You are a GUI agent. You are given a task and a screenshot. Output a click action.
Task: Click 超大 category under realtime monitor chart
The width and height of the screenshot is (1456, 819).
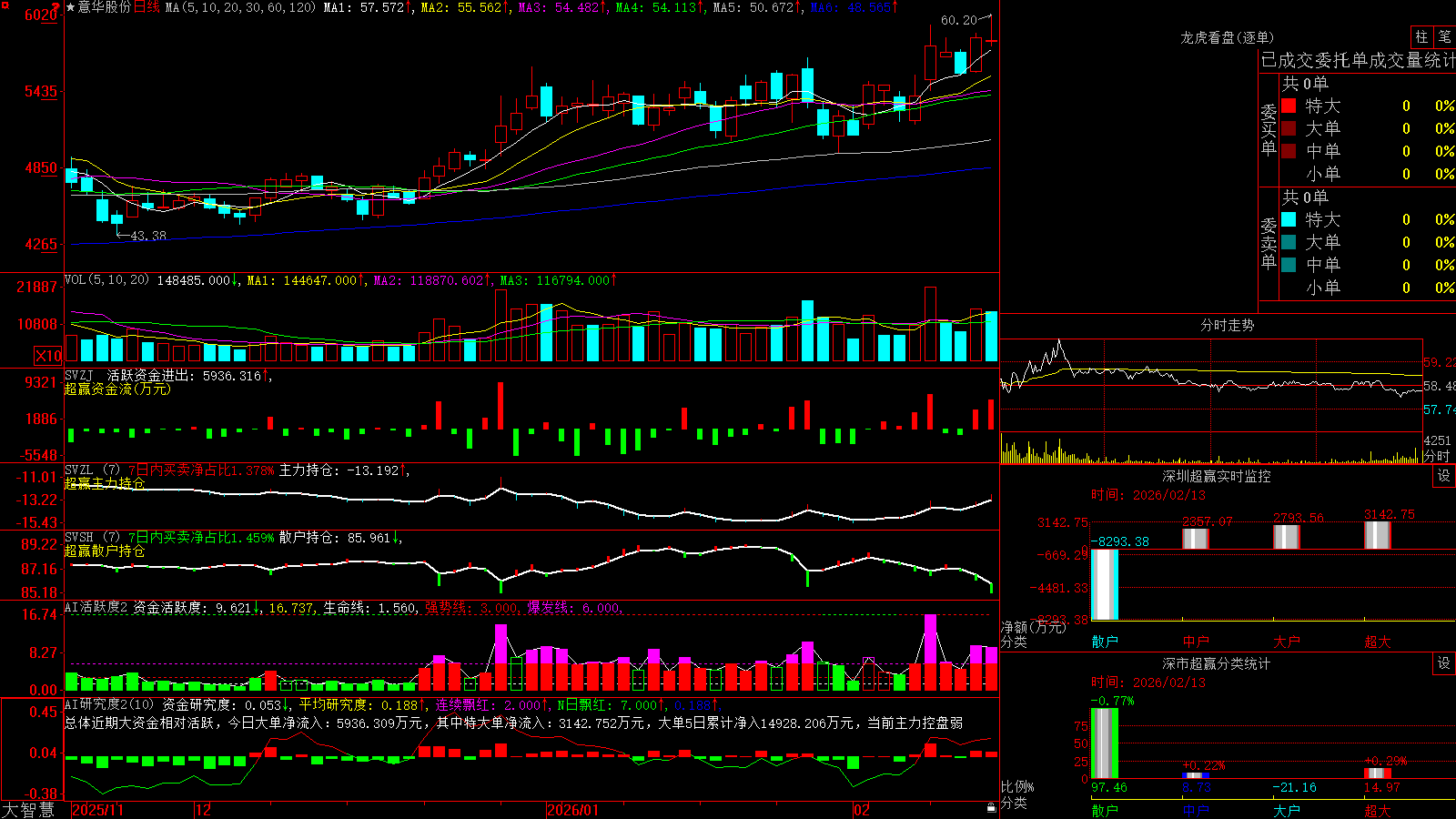1378,642
